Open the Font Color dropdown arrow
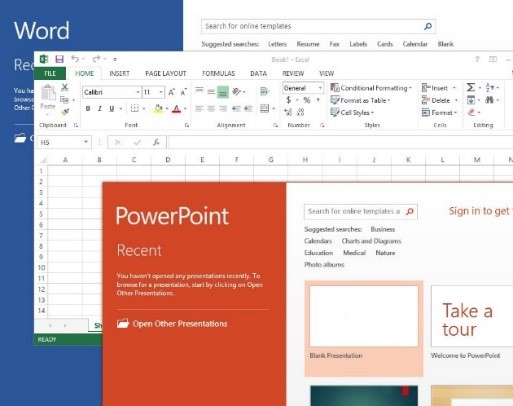Viewport: 513px width, 406px height. pos(185,109)
